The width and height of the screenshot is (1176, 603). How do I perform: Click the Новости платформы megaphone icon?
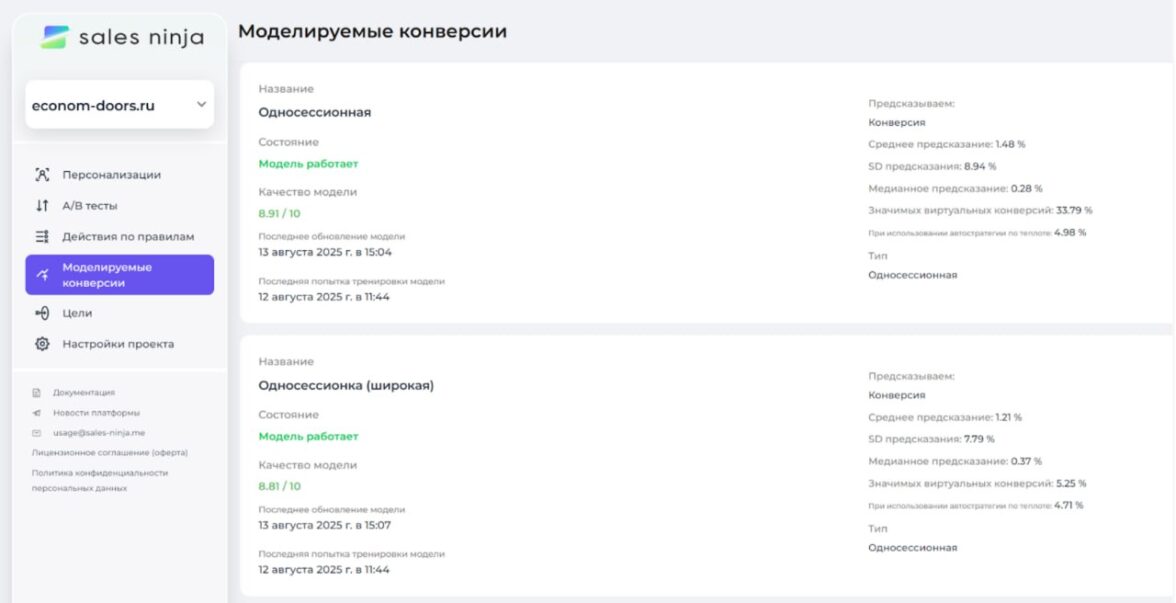pos(37,412)
